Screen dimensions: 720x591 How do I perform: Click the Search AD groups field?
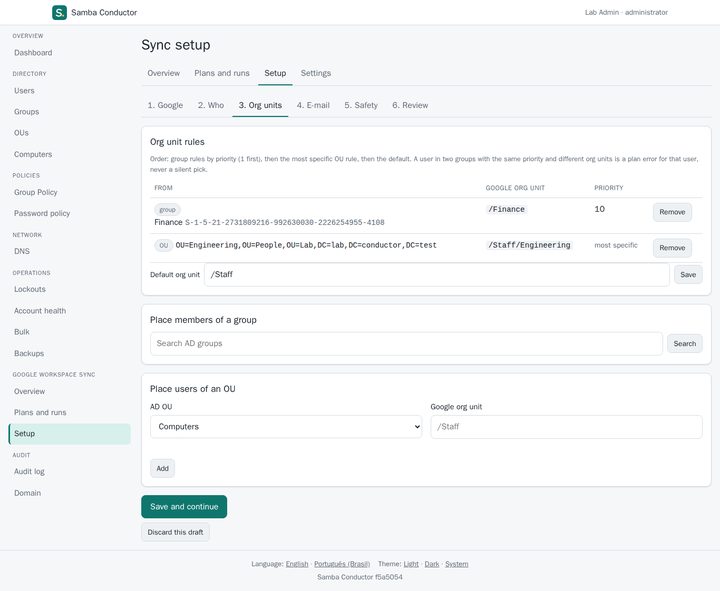(x=406, y=343)
